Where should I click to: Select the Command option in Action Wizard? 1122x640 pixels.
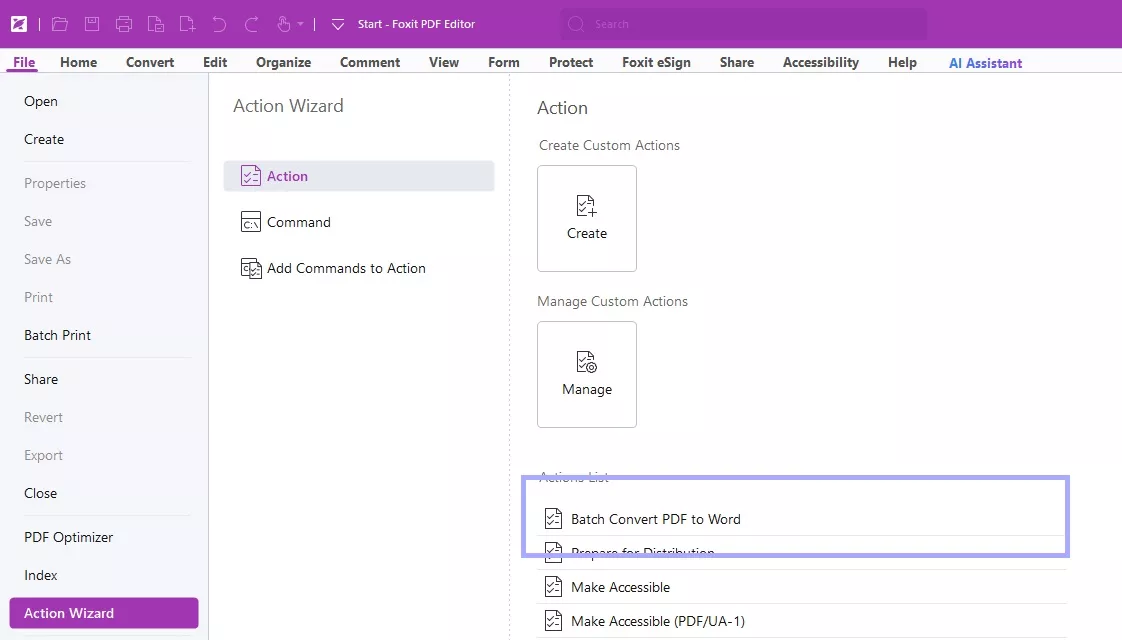297,222
